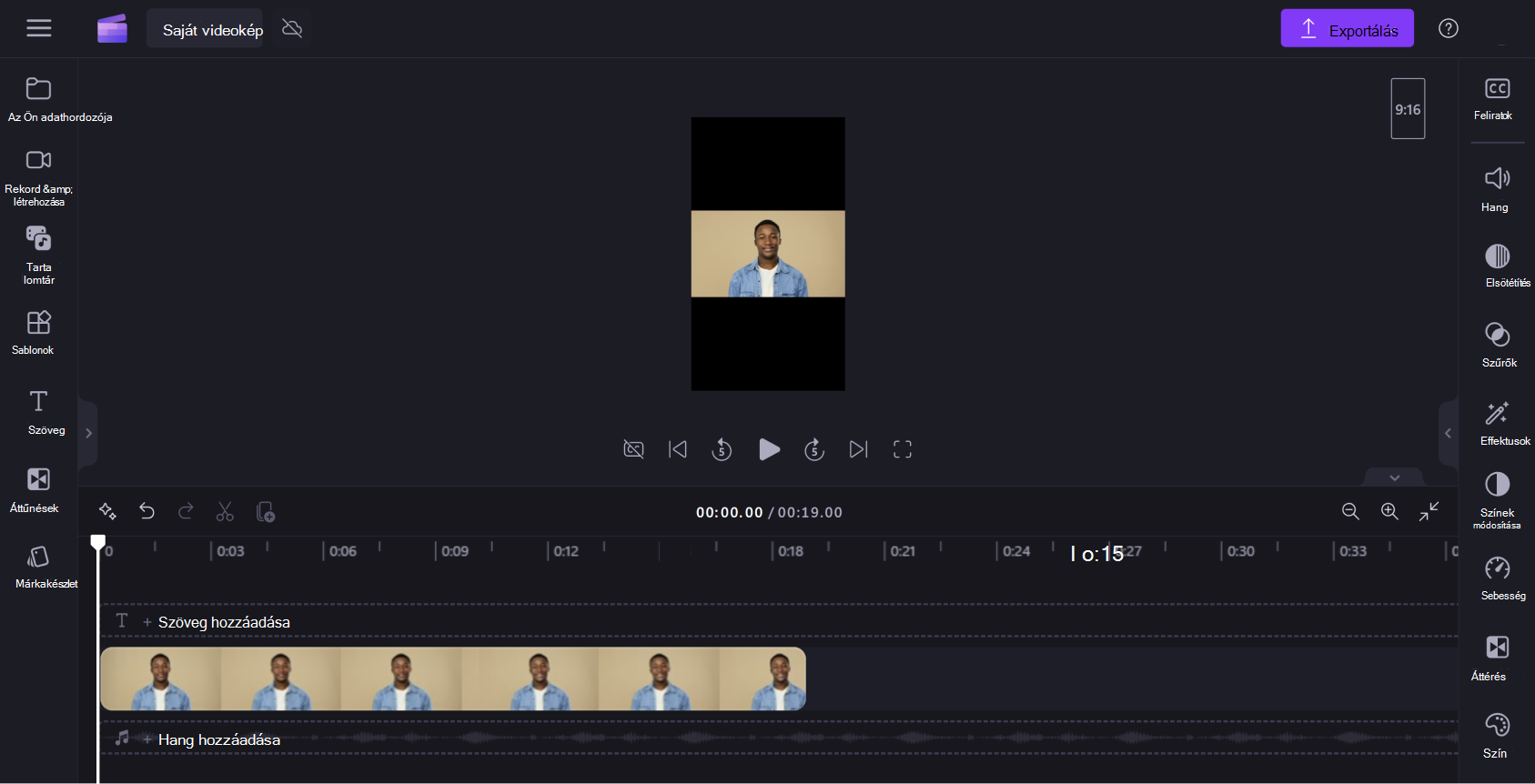
Task: Click the 0:30 mark on ruler
Action: (1241, 551)
